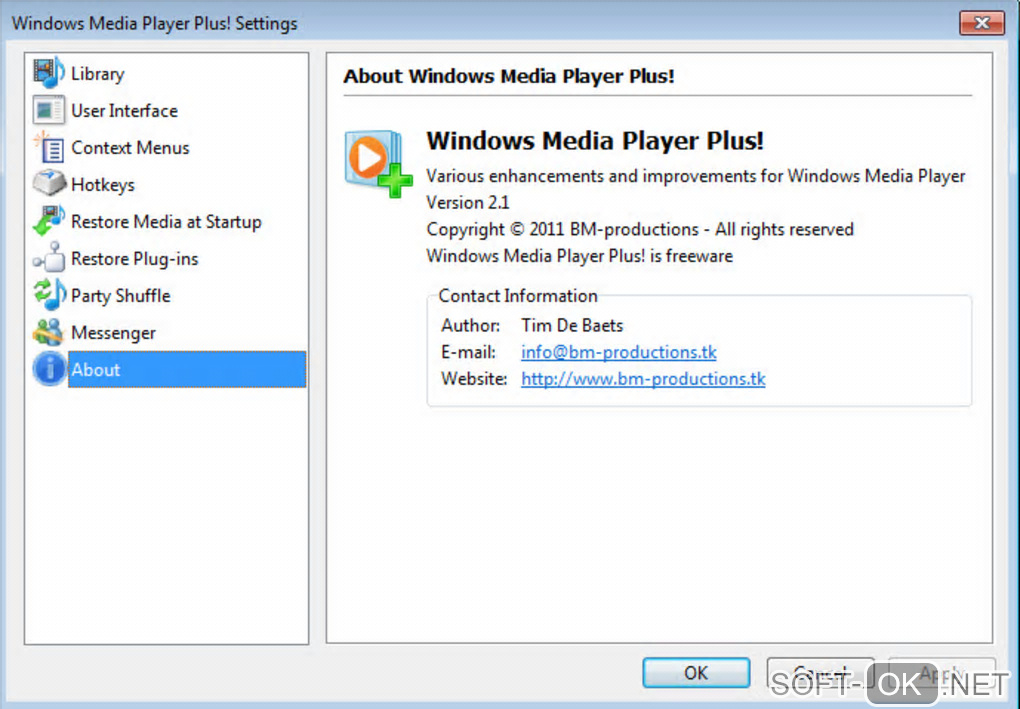The image size is (1020, 709).
Task: Click the Hotkeys keyboard key icon
Action: pos(49,184)
